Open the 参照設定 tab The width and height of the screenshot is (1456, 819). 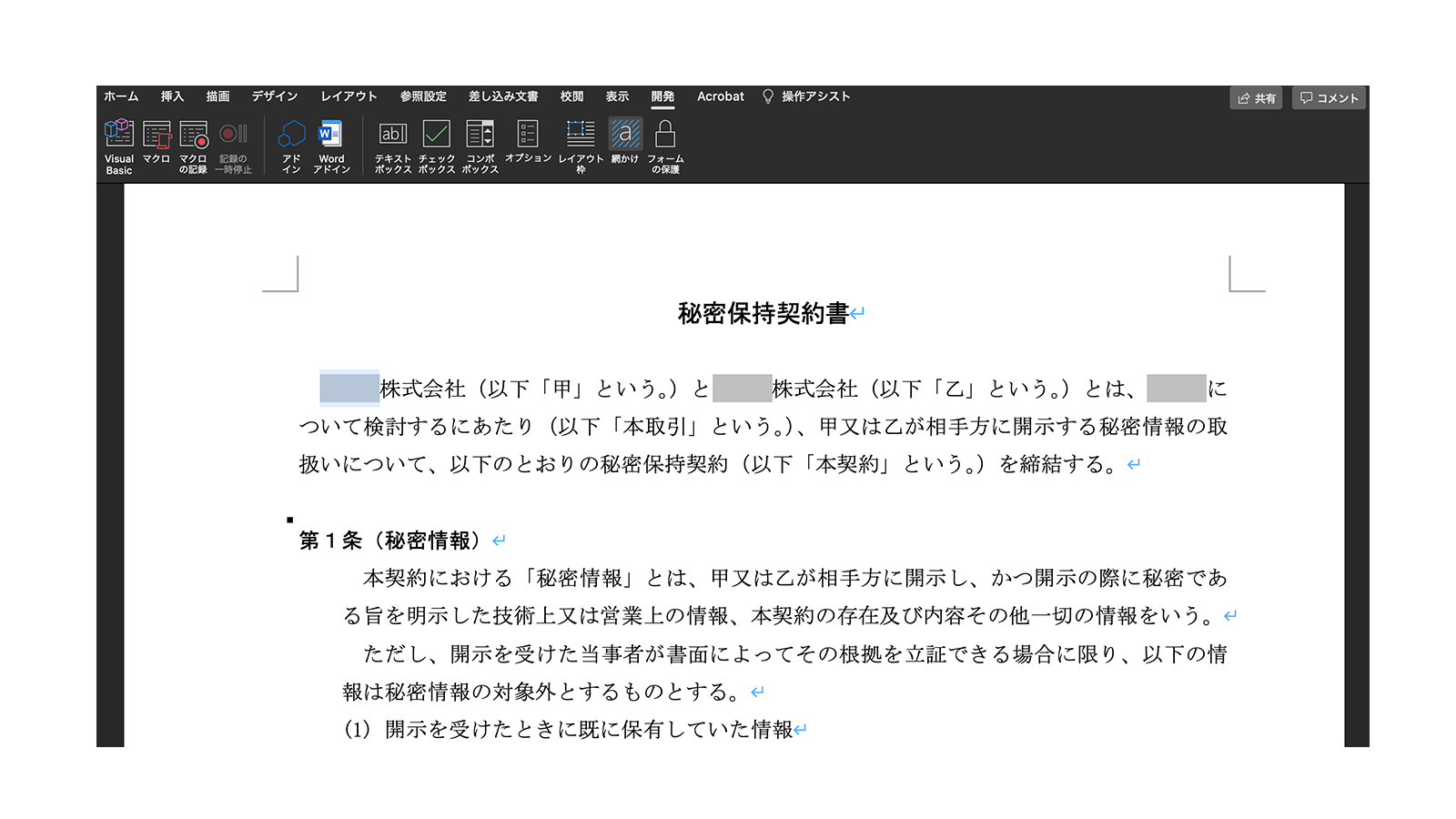pos(423,96)
